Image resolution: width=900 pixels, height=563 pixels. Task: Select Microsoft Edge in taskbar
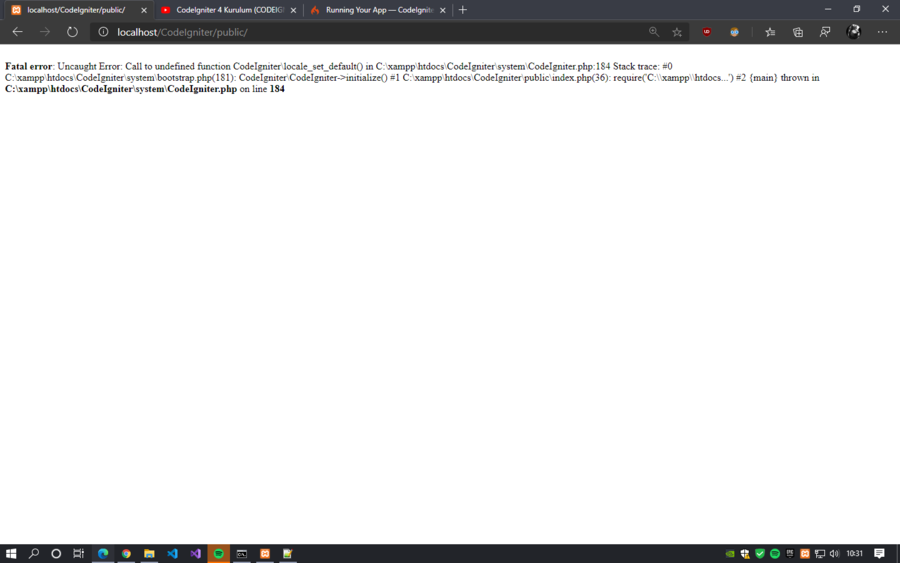(103, 554)
